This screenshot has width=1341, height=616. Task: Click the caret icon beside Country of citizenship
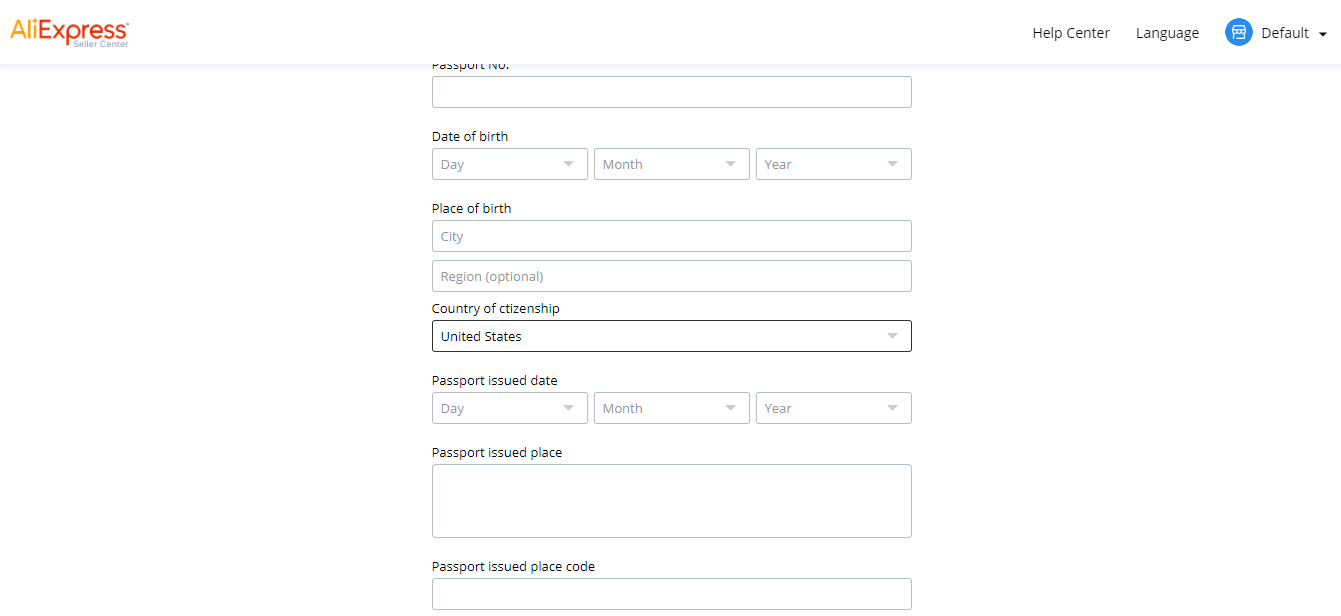pos(892,336)
